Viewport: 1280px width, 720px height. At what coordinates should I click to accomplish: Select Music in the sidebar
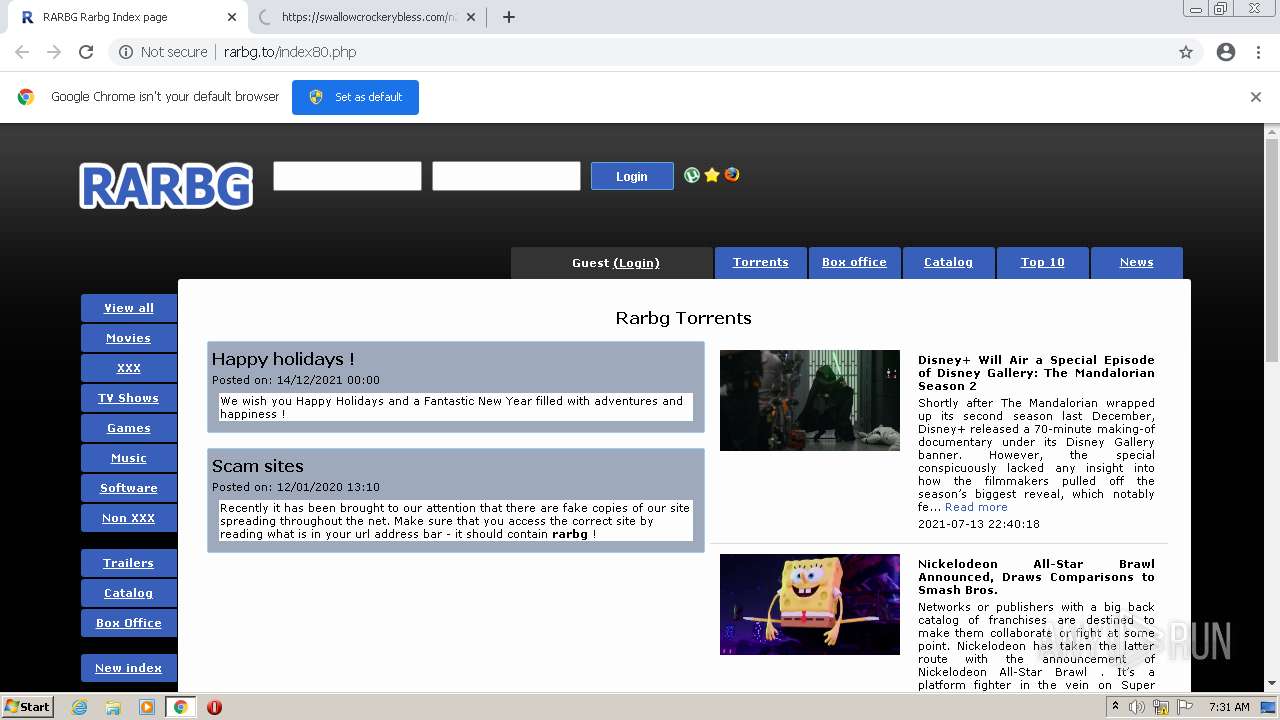coord(129,458)
